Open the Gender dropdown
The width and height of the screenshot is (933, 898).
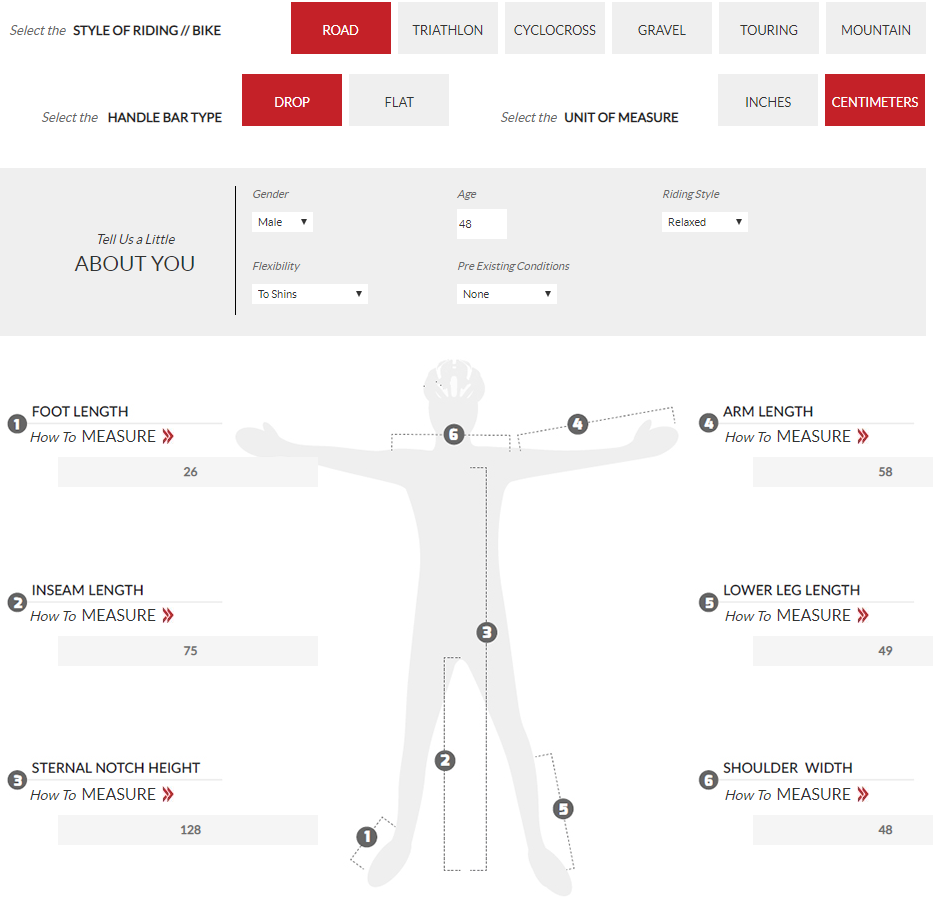point(282,222)
